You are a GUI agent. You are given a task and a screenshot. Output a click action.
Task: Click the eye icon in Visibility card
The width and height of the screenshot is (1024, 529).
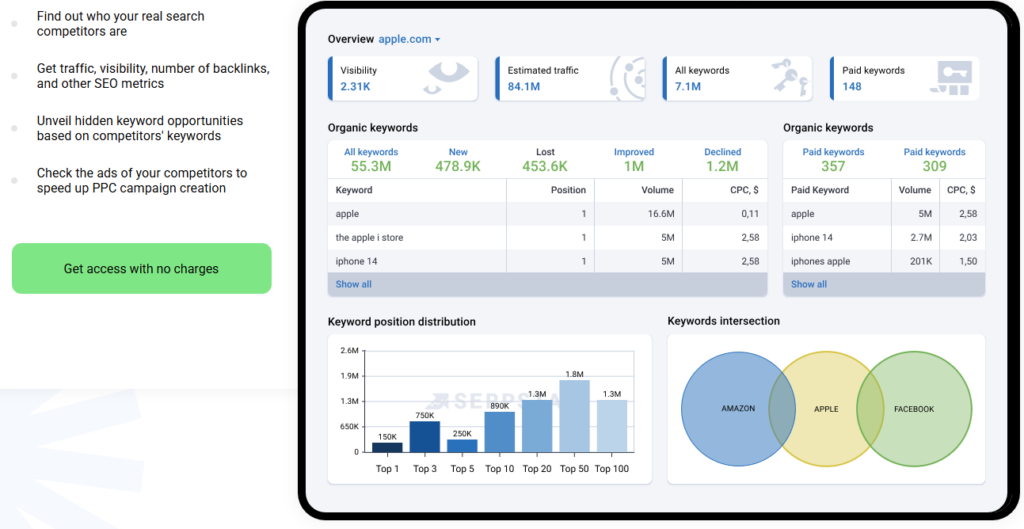(446, 78)
